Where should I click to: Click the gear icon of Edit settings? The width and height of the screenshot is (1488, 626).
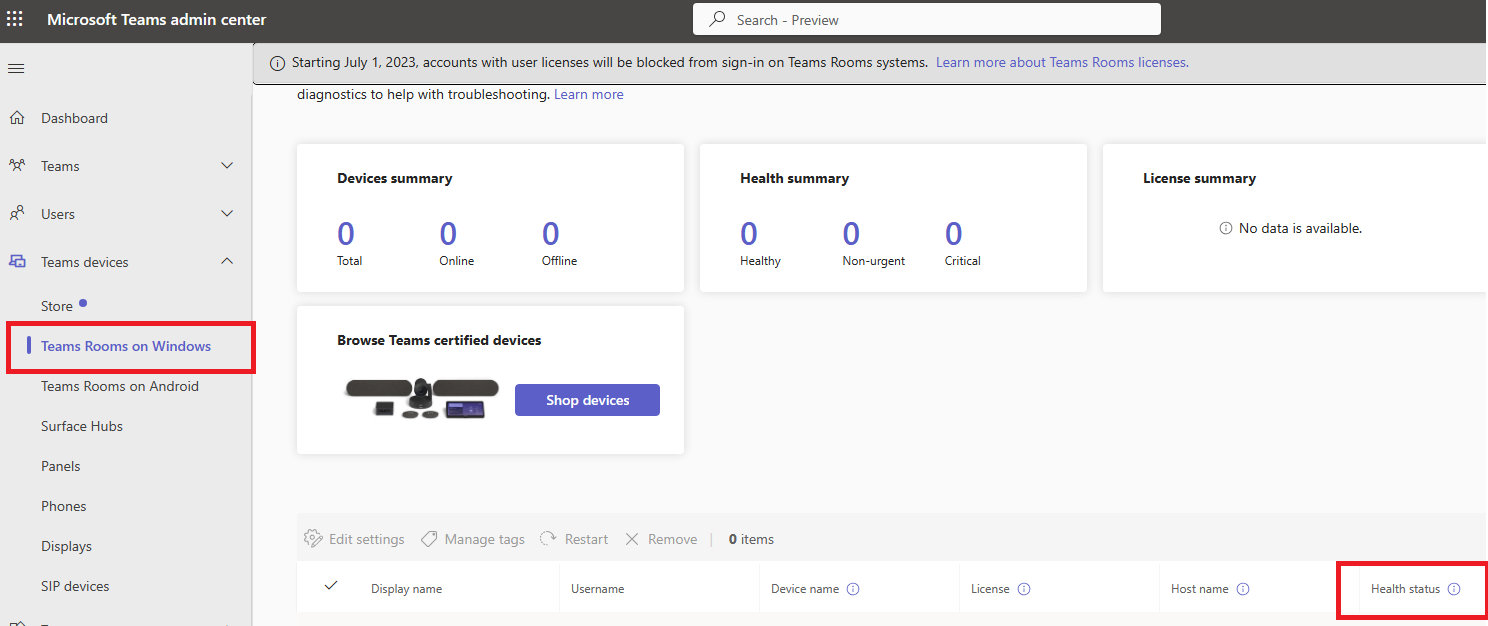(x=313, y=538)
